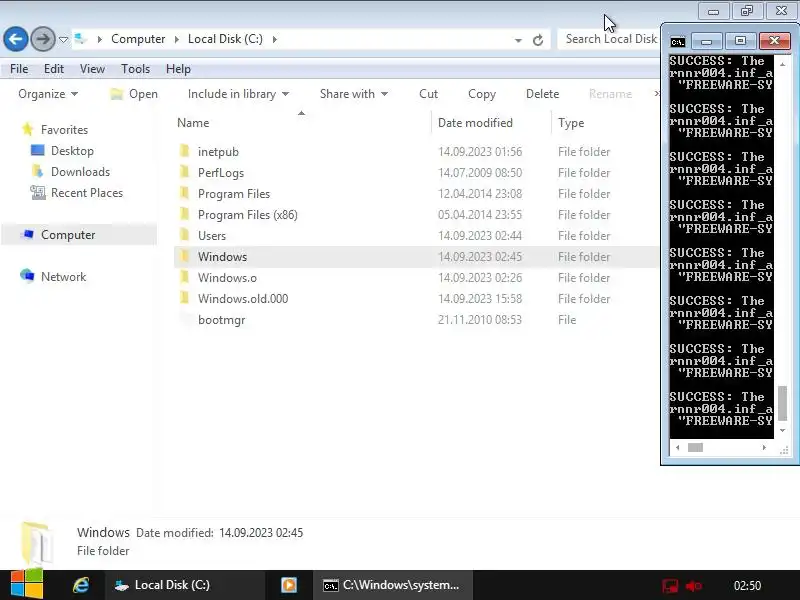Expand the Share with dropdown
Viewport: 800px width, 600px height.
click(x=354, y=94)
